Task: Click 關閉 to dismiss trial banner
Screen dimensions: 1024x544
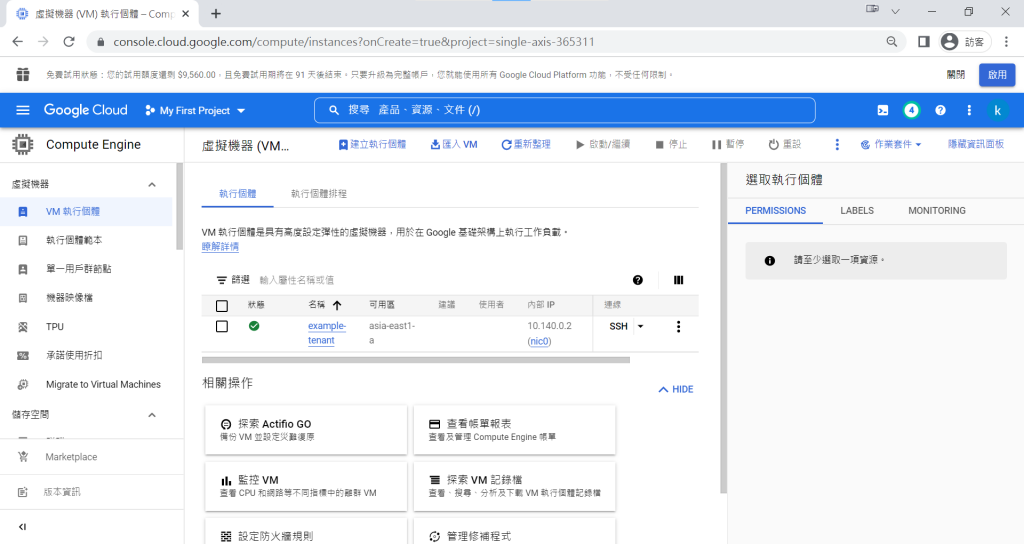Action: tap(955, 74)
